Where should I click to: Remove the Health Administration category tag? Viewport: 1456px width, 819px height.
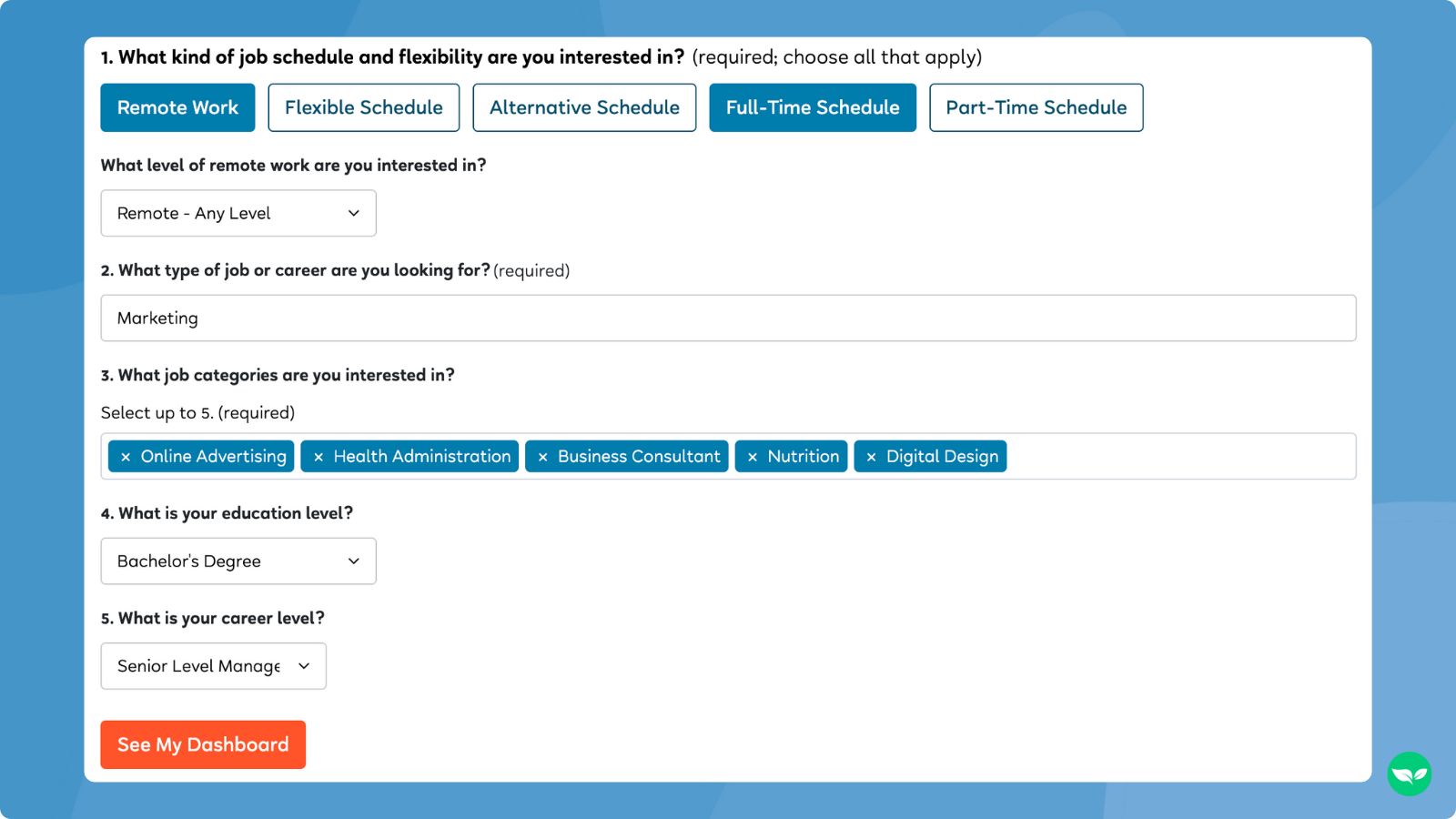[318, 456]
